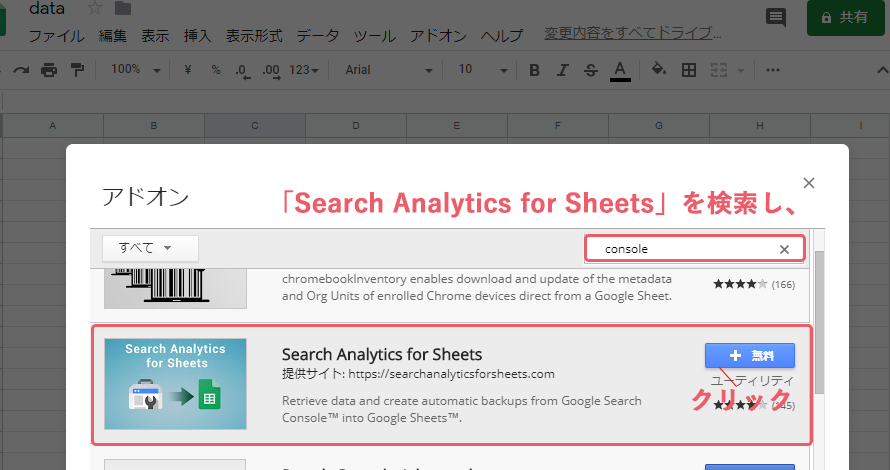Toggle strikethrough formatting

590,70
